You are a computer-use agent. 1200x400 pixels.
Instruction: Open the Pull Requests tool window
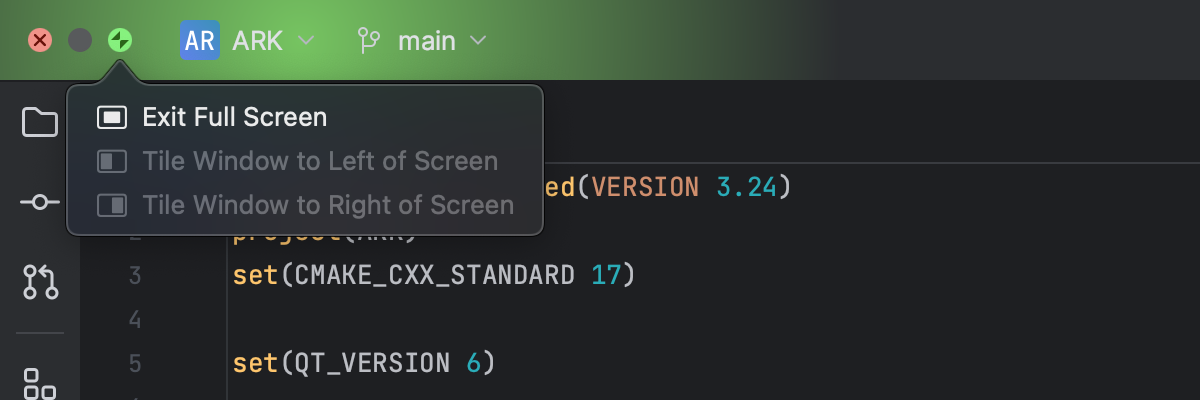coord(40,282)
